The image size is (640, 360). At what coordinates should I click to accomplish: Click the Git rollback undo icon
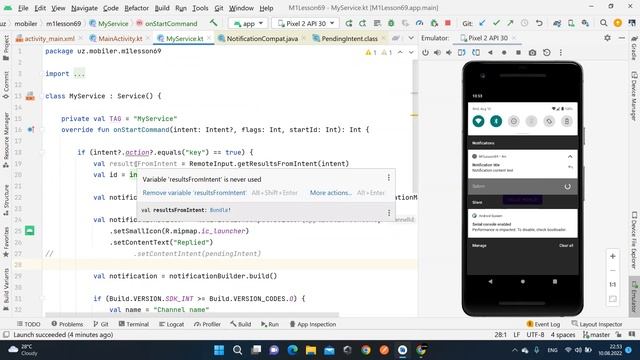[x=539, y=23]
